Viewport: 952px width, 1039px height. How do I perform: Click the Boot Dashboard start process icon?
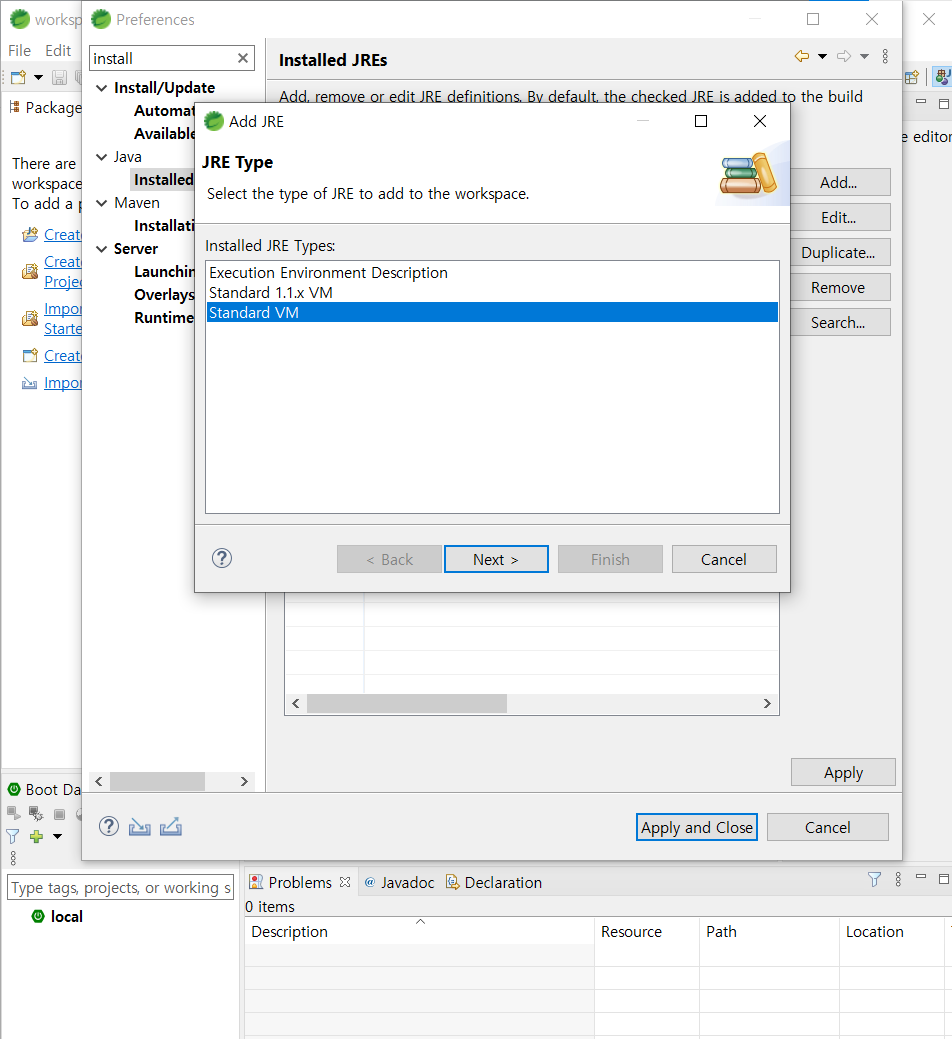13,813
